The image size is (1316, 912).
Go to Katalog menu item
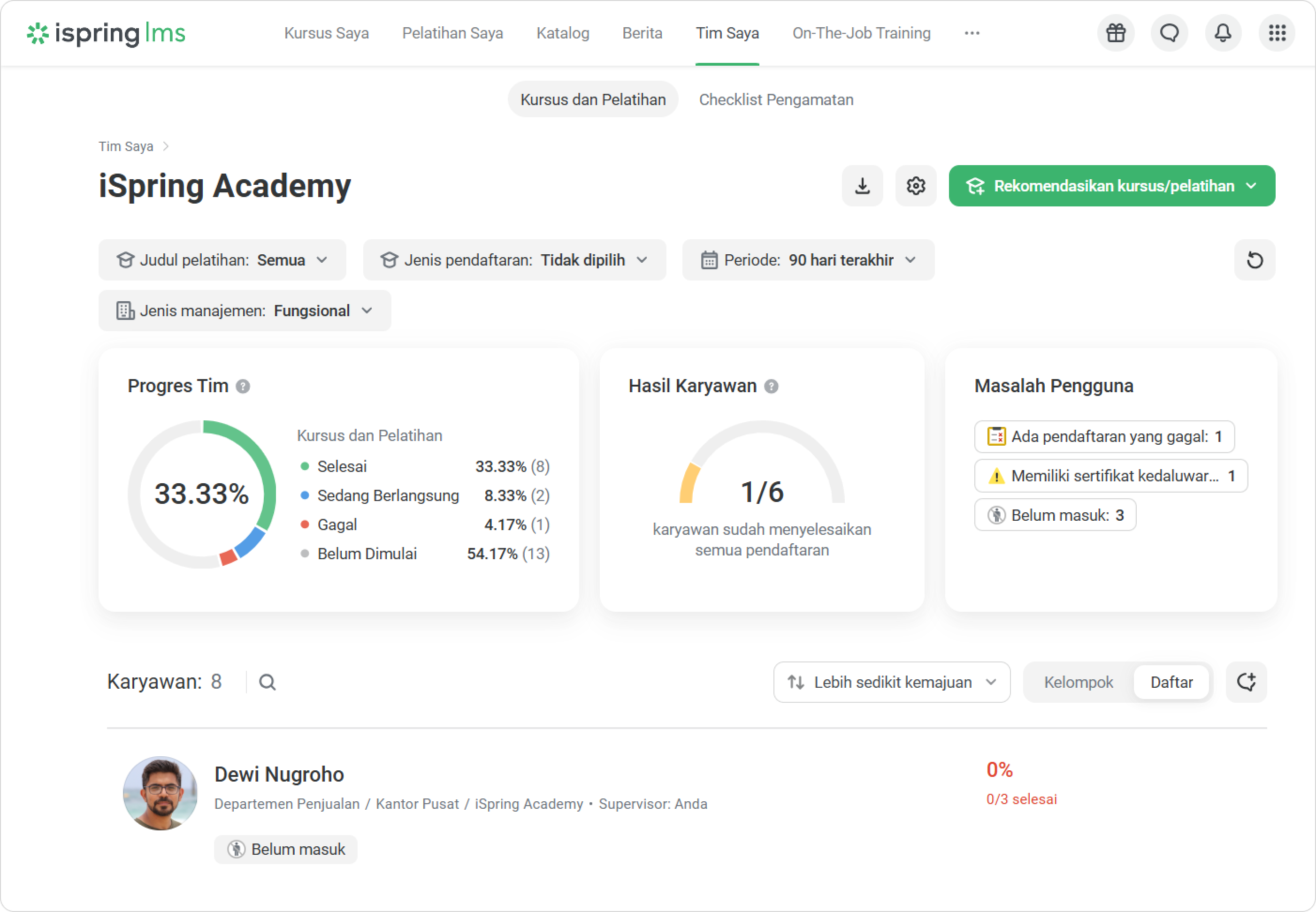point(563,33)
